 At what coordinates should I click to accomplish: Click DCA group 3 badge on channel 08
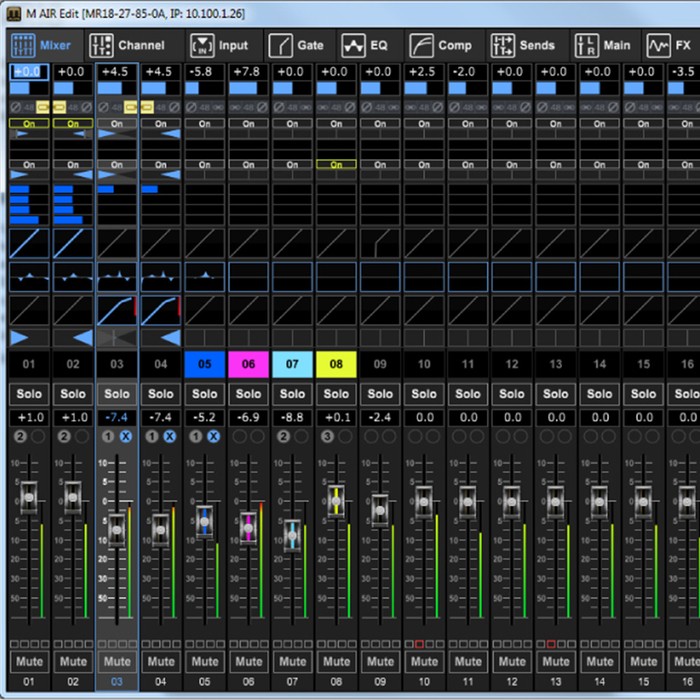327,436
